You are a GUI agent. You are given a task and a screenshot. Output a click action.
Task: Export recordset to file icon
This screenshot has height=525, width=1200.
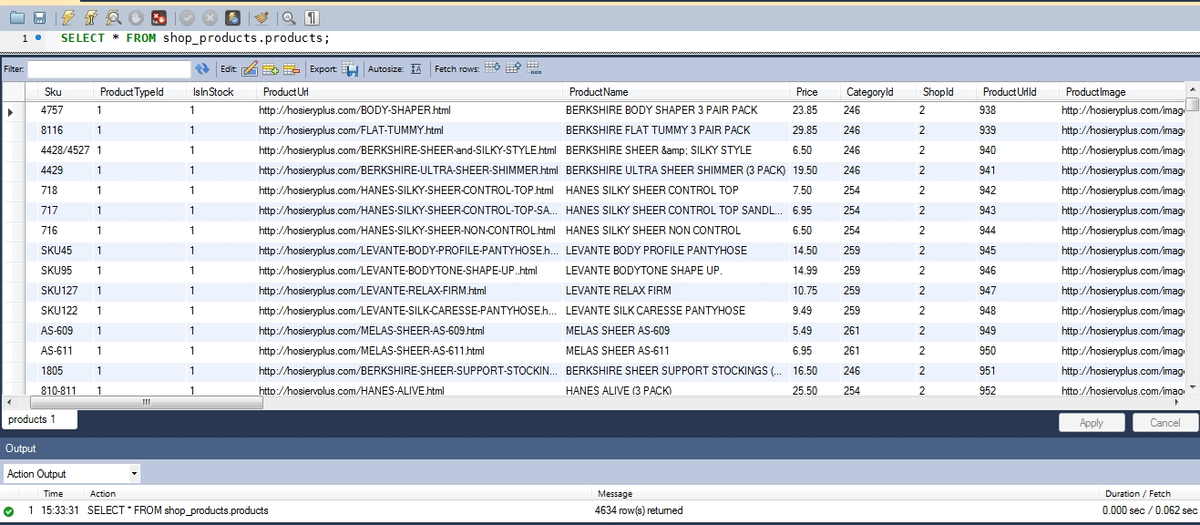[x=350, y=69]
